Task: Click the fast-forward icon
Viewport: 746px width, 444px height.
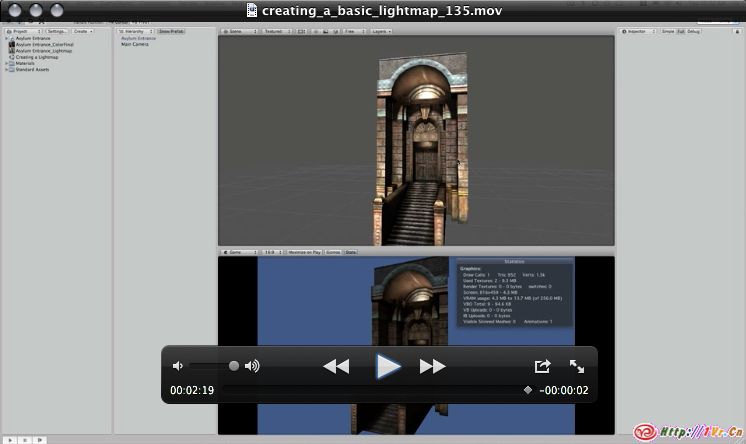Action: click(x=432, y=367)
